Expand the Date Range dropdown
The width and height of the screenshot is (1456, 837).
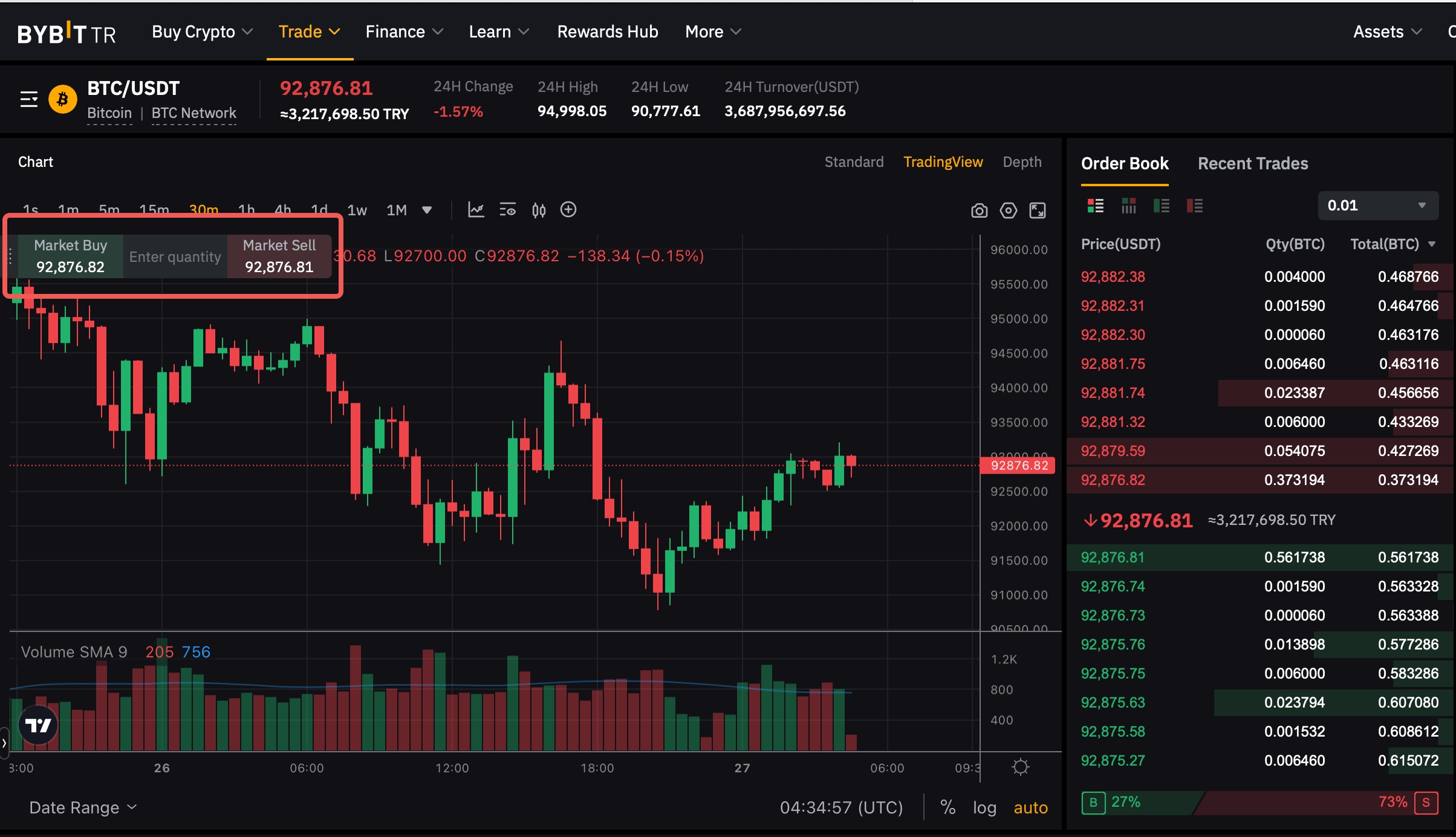(x=83, y=807)
